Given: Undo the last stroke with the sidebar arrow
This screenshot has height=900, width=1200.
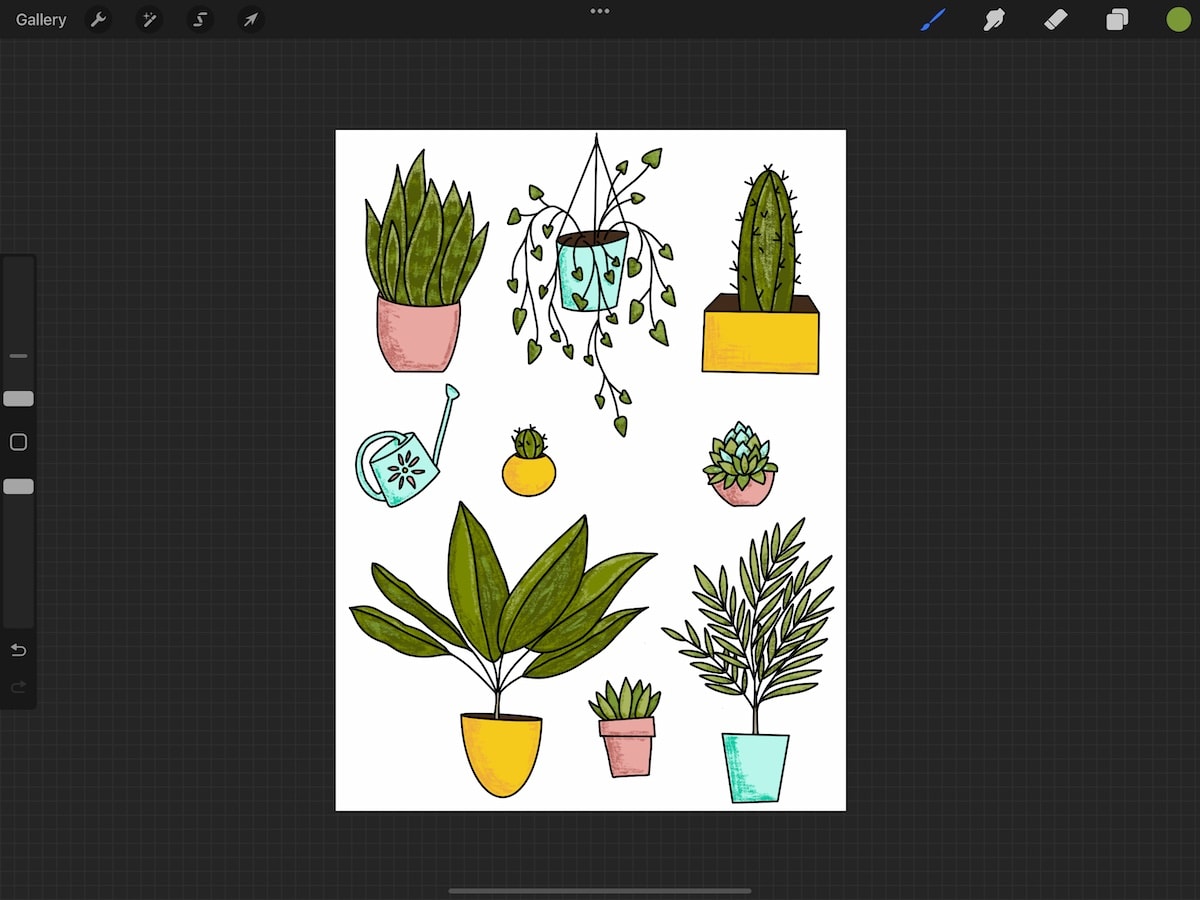Looking at the screenshot, I should (18, 650).
